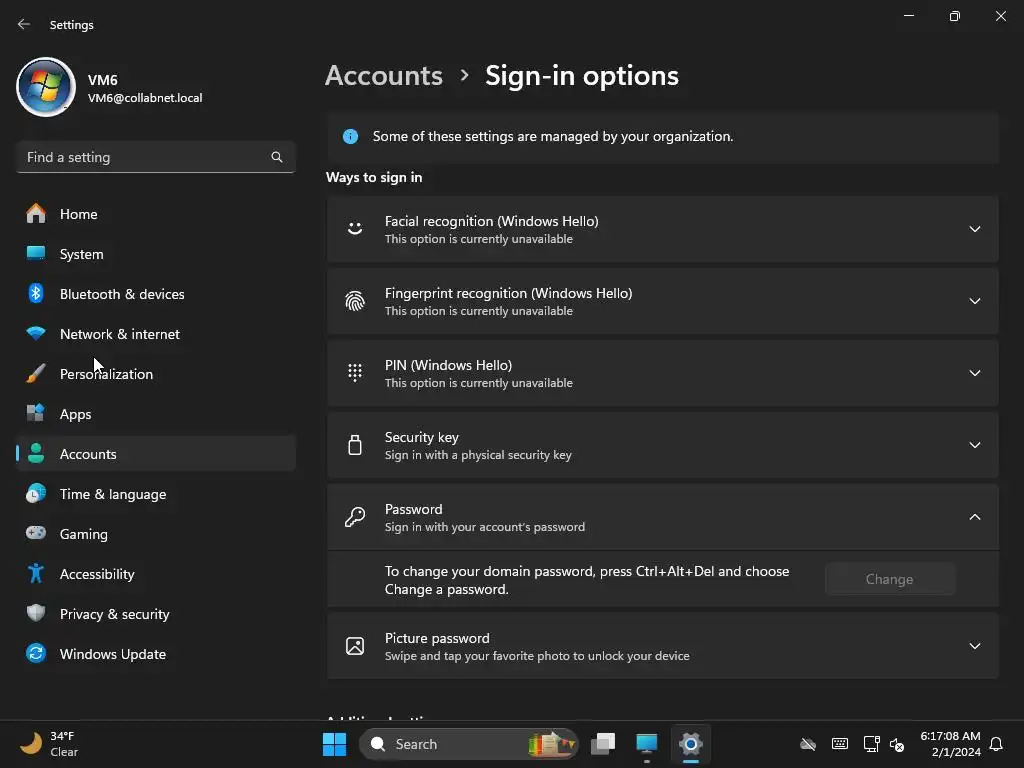1024x768 pixels.
Task: Expand PIN (Windows Hello) chevron
Action: [974, 373]
